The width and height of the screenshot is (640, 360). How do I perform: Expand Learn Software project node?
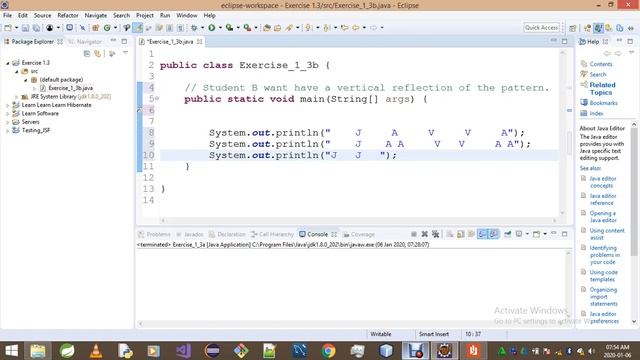pos(8,113)
